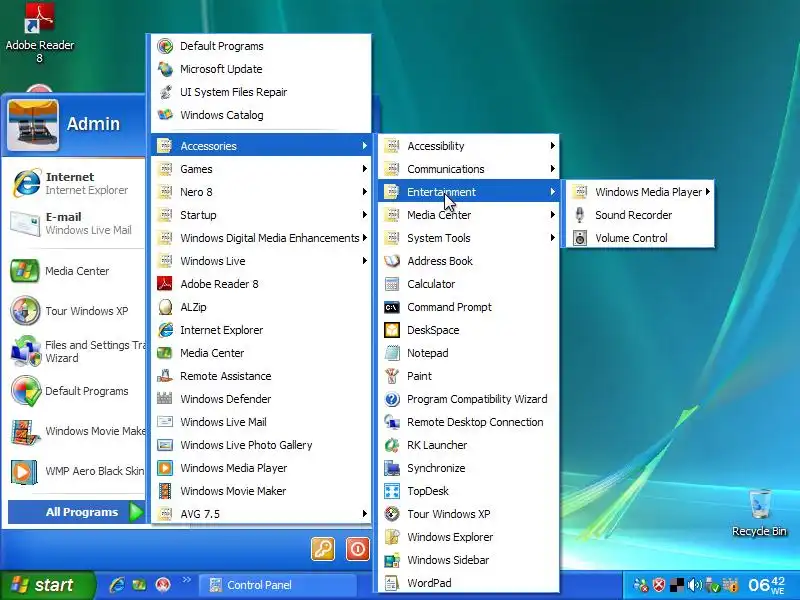Viewport: 800px width, 600px height.
Task: Click the red Turn Off Computer button
Action: (358, 549)
